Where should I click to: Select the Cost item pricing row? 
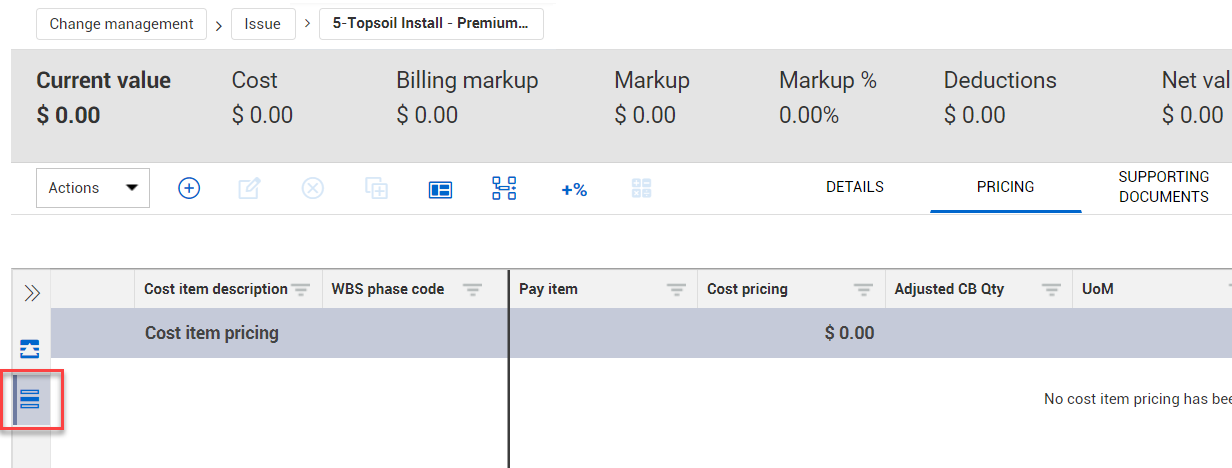click(x=212, y=333)
